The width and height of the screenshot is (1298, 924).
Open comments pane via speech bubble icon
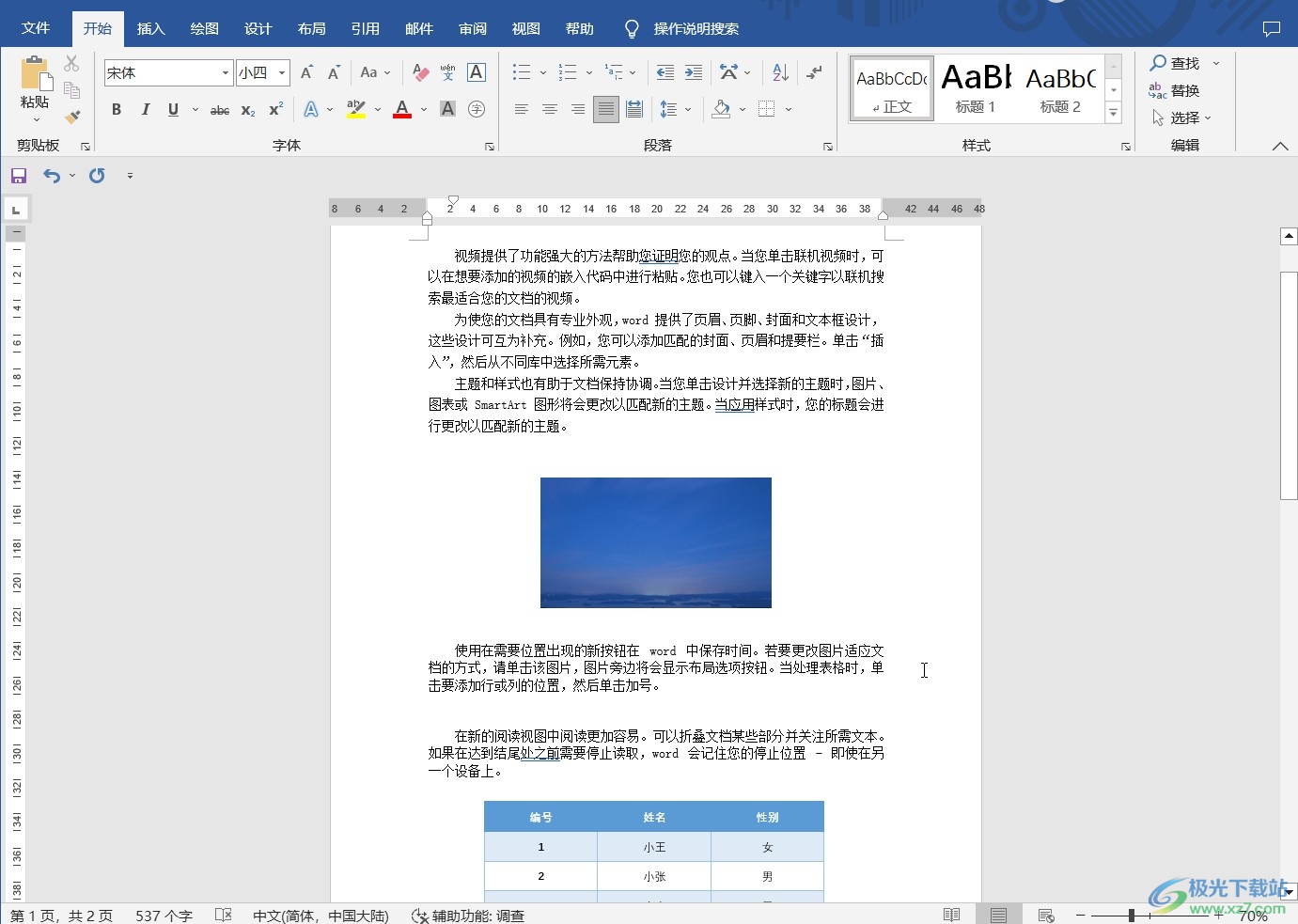[x=1272, y=29]
